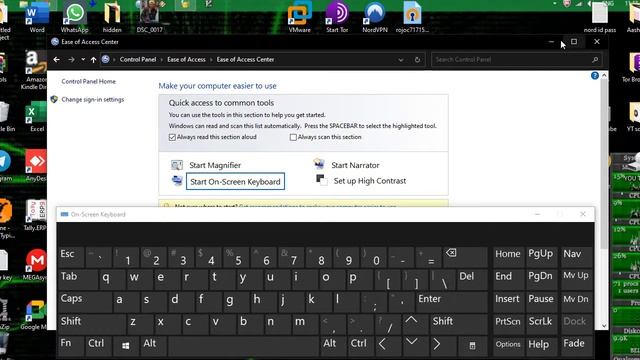Toggle ScrLk key on on-screen keyboard
640x360 pixels.
click(x=541, y=324)
